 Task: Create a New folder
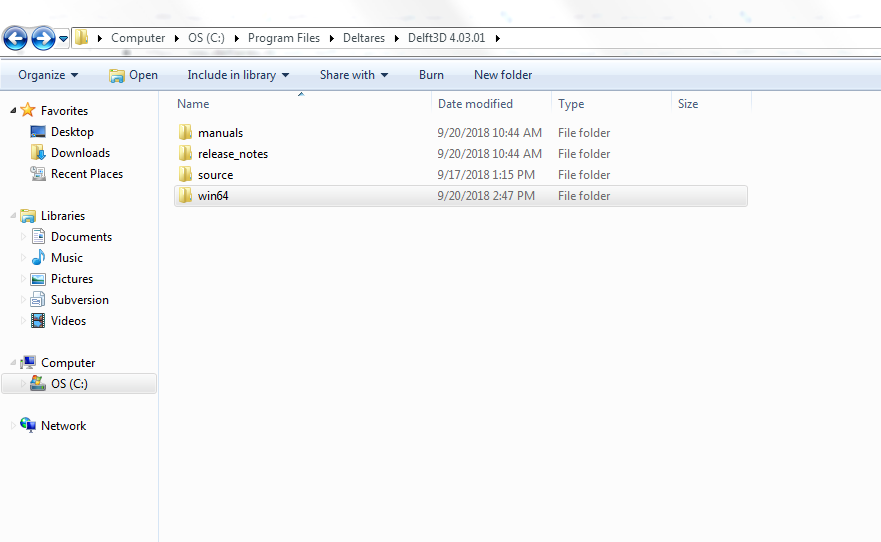point(503,75)
